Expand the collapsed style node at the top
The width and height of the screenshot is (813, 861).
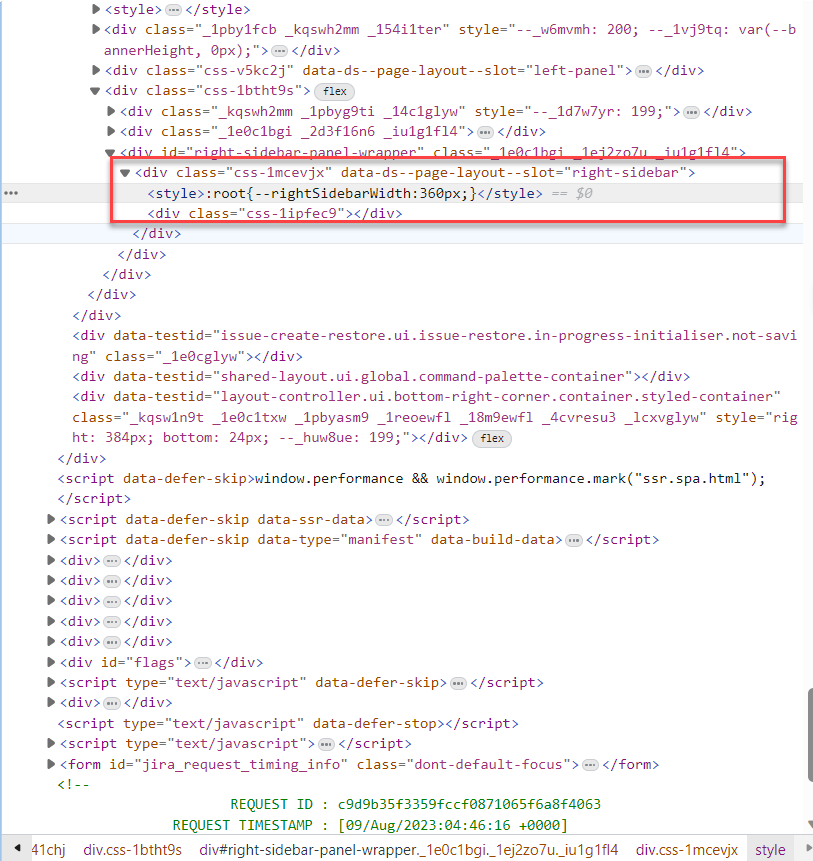click(x=96, y=9)
